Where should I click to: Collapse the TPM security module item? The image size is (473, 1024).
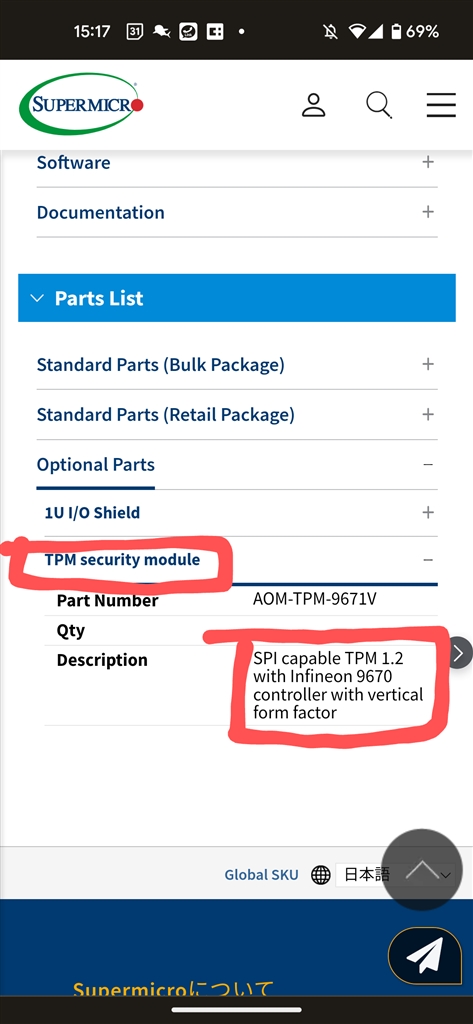tap(241, 560)
